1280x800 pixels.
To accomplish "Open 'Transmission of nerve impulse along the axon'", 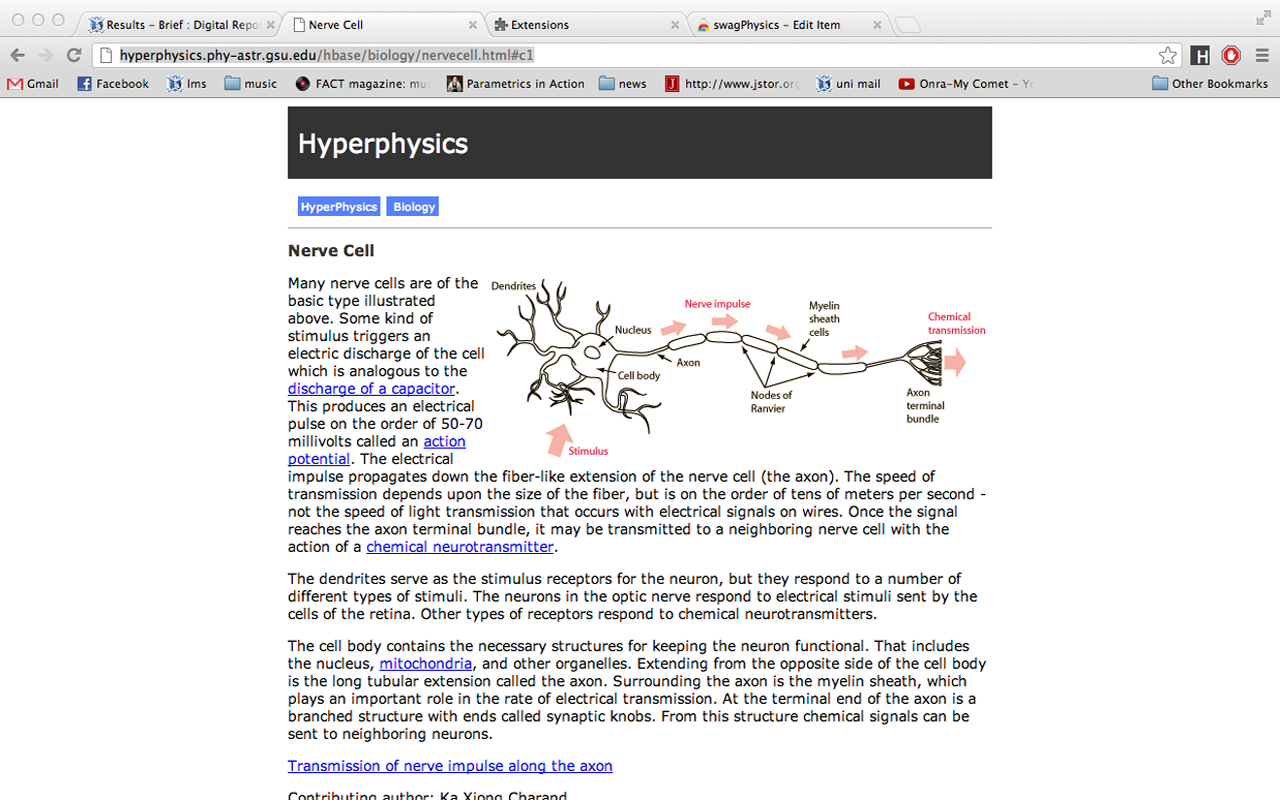I will click(x=450, y=766).
